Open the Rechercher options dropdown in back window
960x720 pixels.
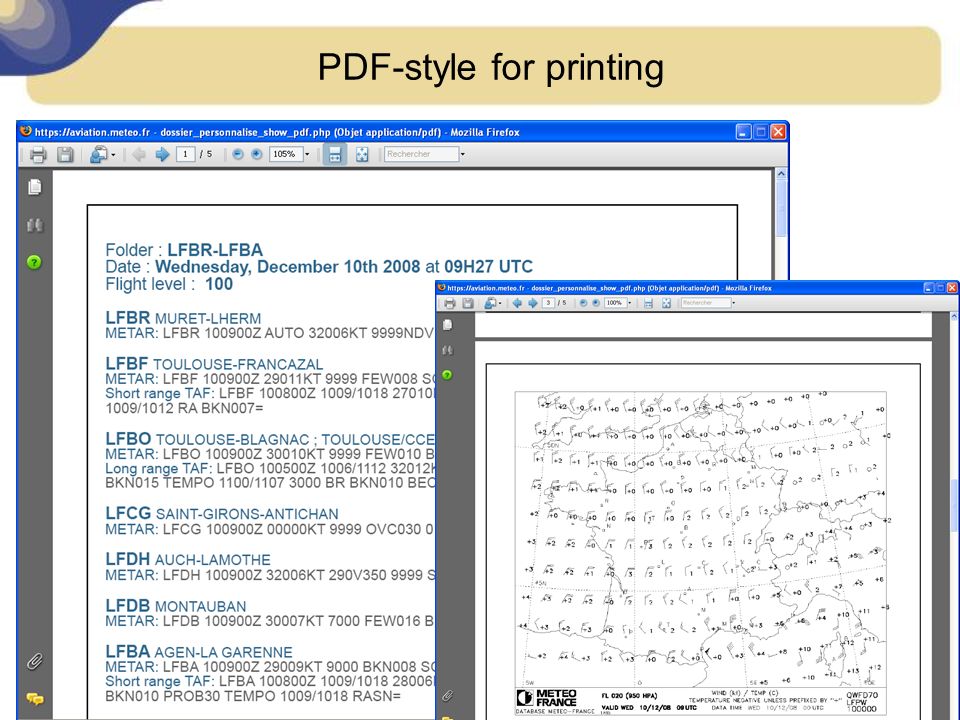click(462, 154)
